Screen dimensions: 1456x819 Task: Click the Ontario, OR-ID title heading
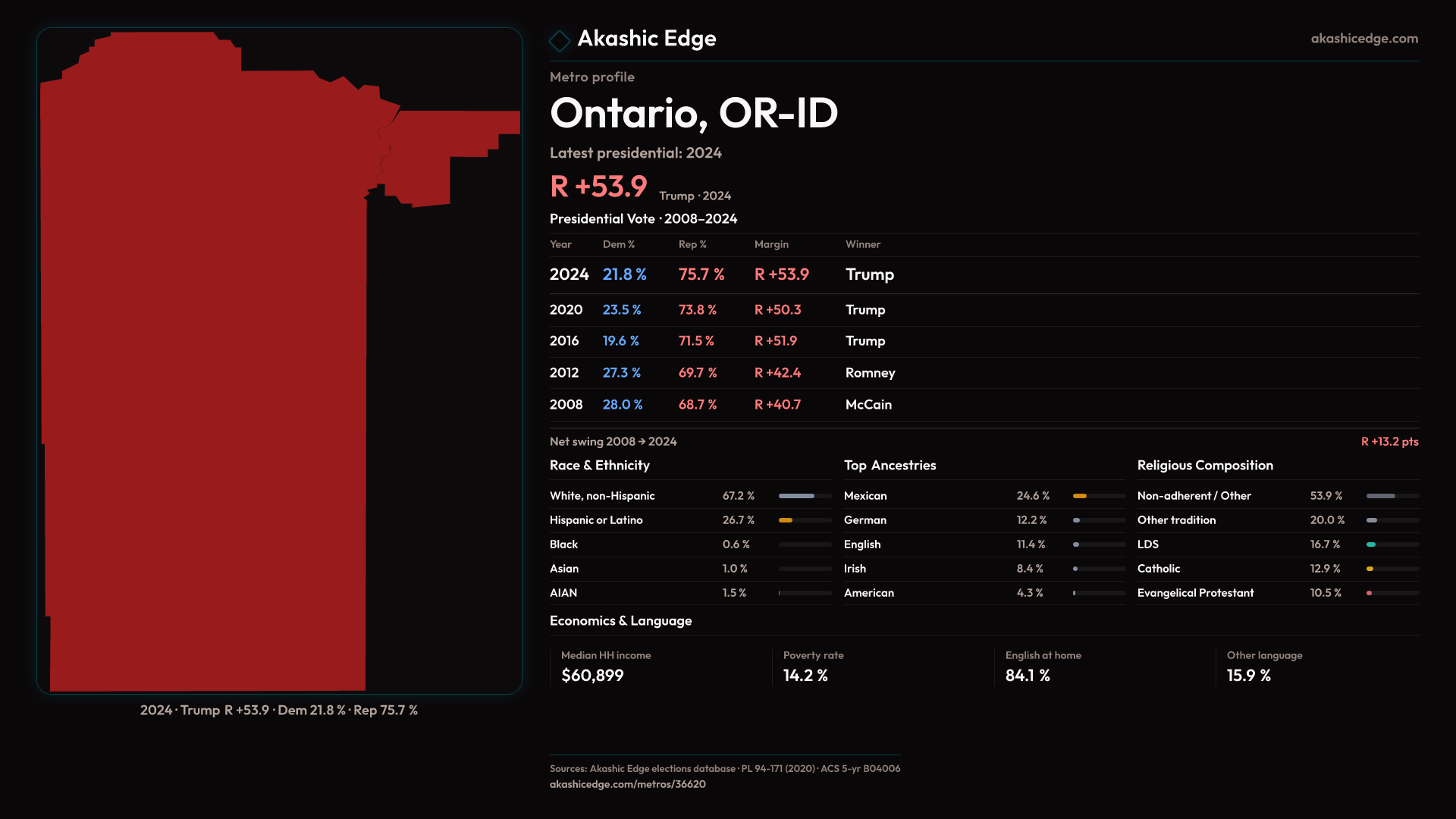[x=693, y=113]
